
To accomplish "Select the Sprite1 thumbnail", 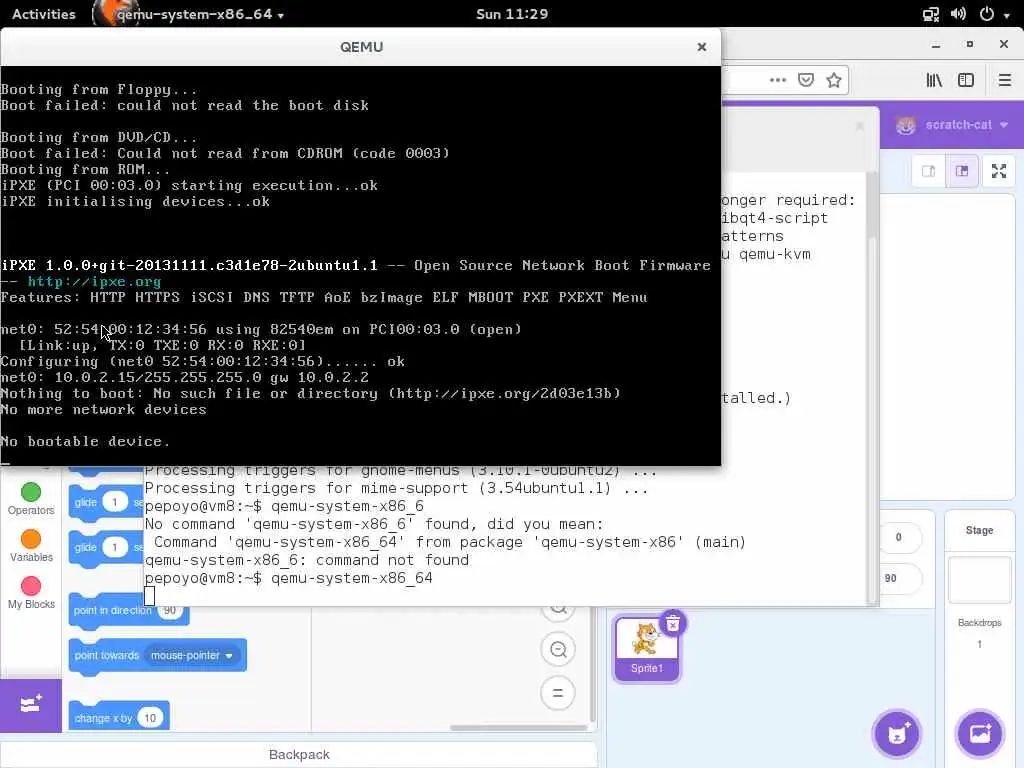I will [647, 649].
